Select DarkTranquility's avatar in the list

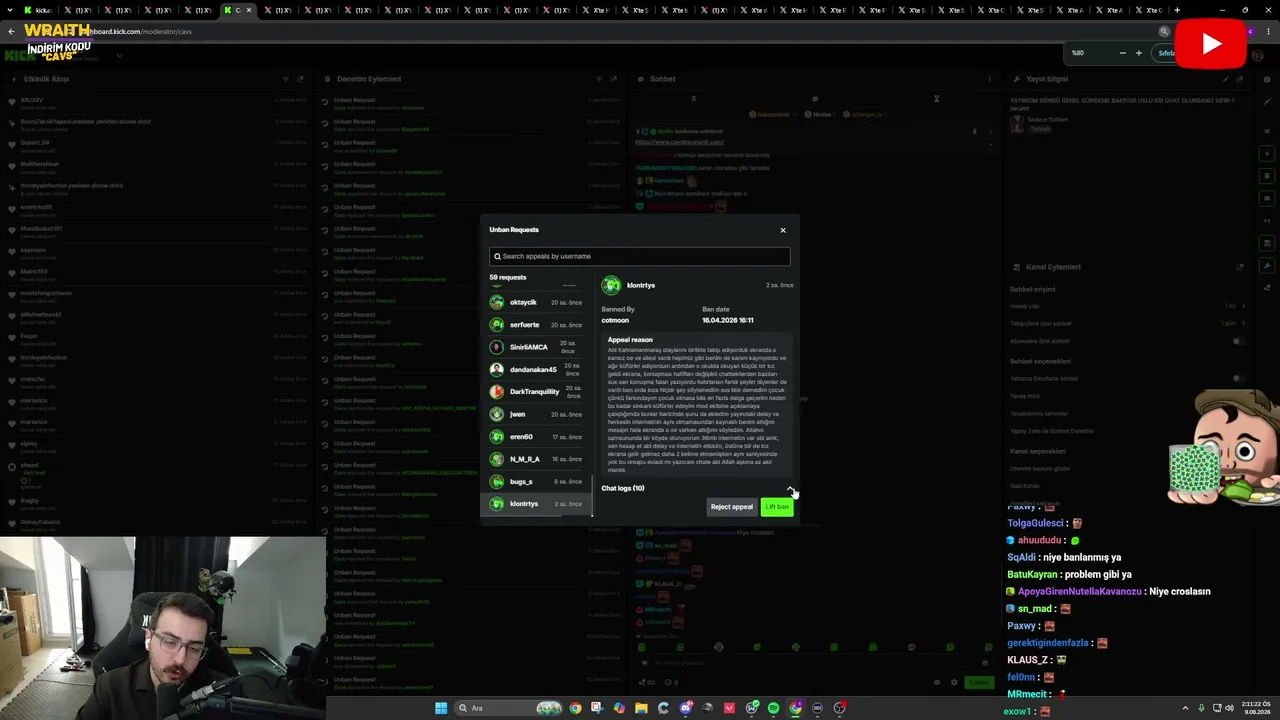coord(497,392)
